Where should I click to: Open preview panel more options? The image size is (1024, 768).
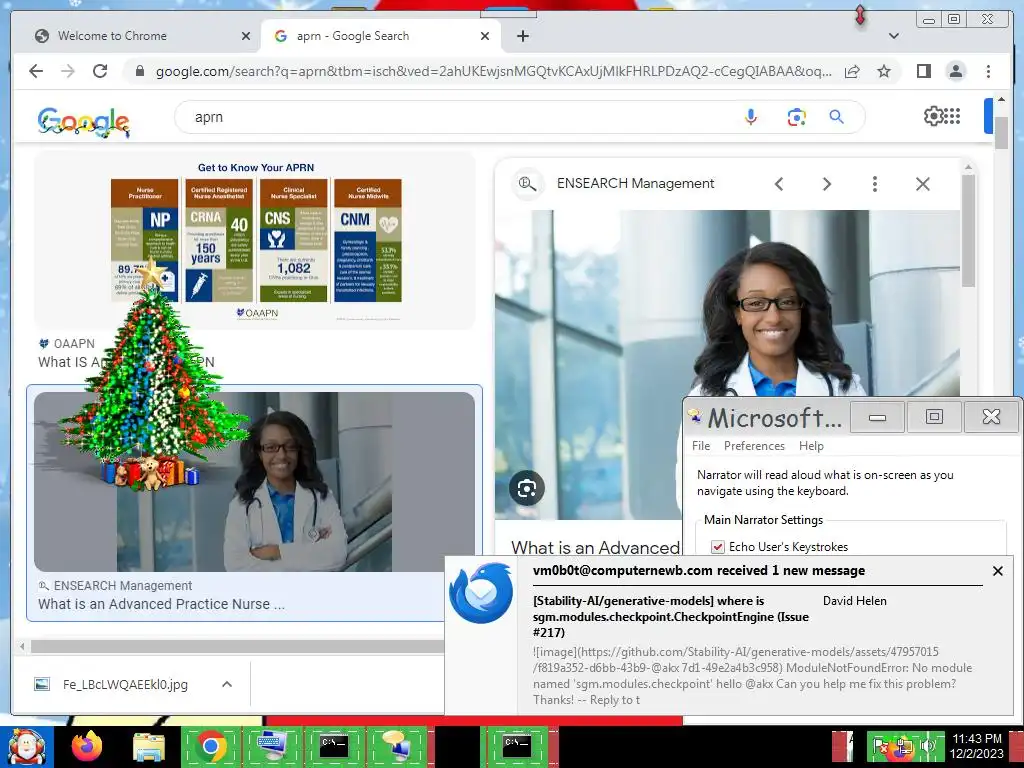point(874,184)
